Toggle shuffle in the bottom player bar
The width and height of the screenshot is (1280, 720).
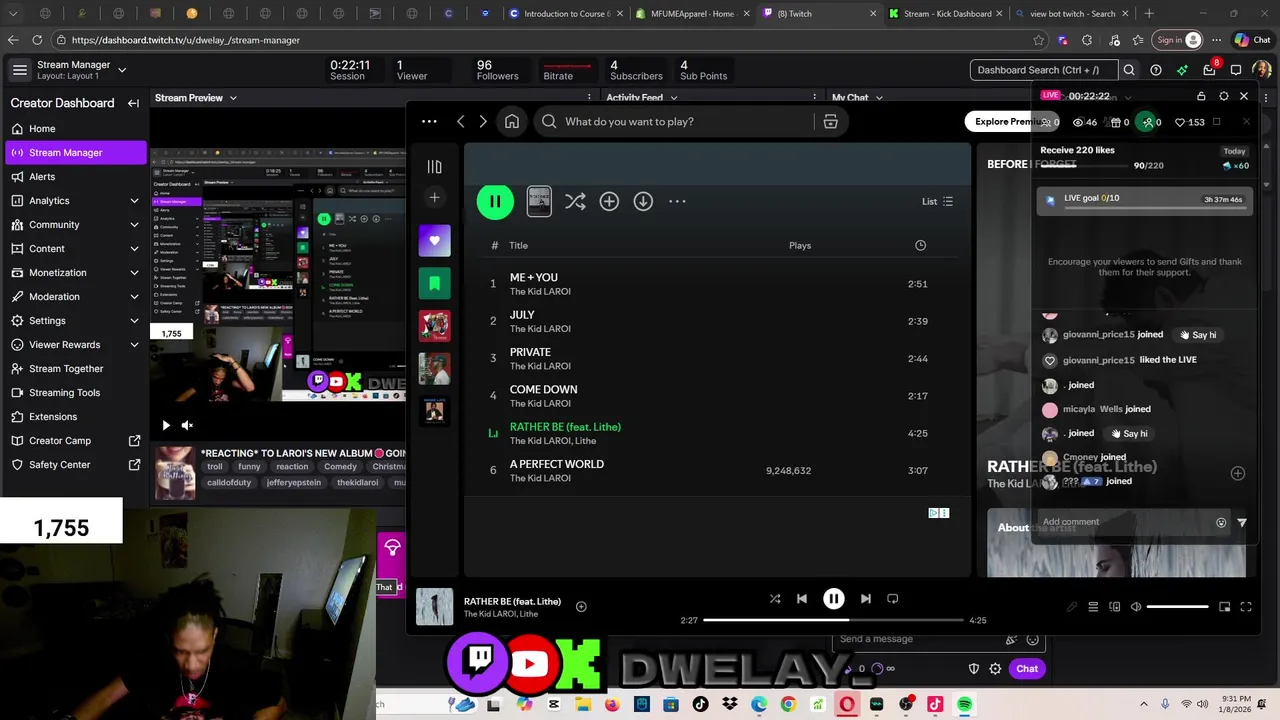[774, 599]
